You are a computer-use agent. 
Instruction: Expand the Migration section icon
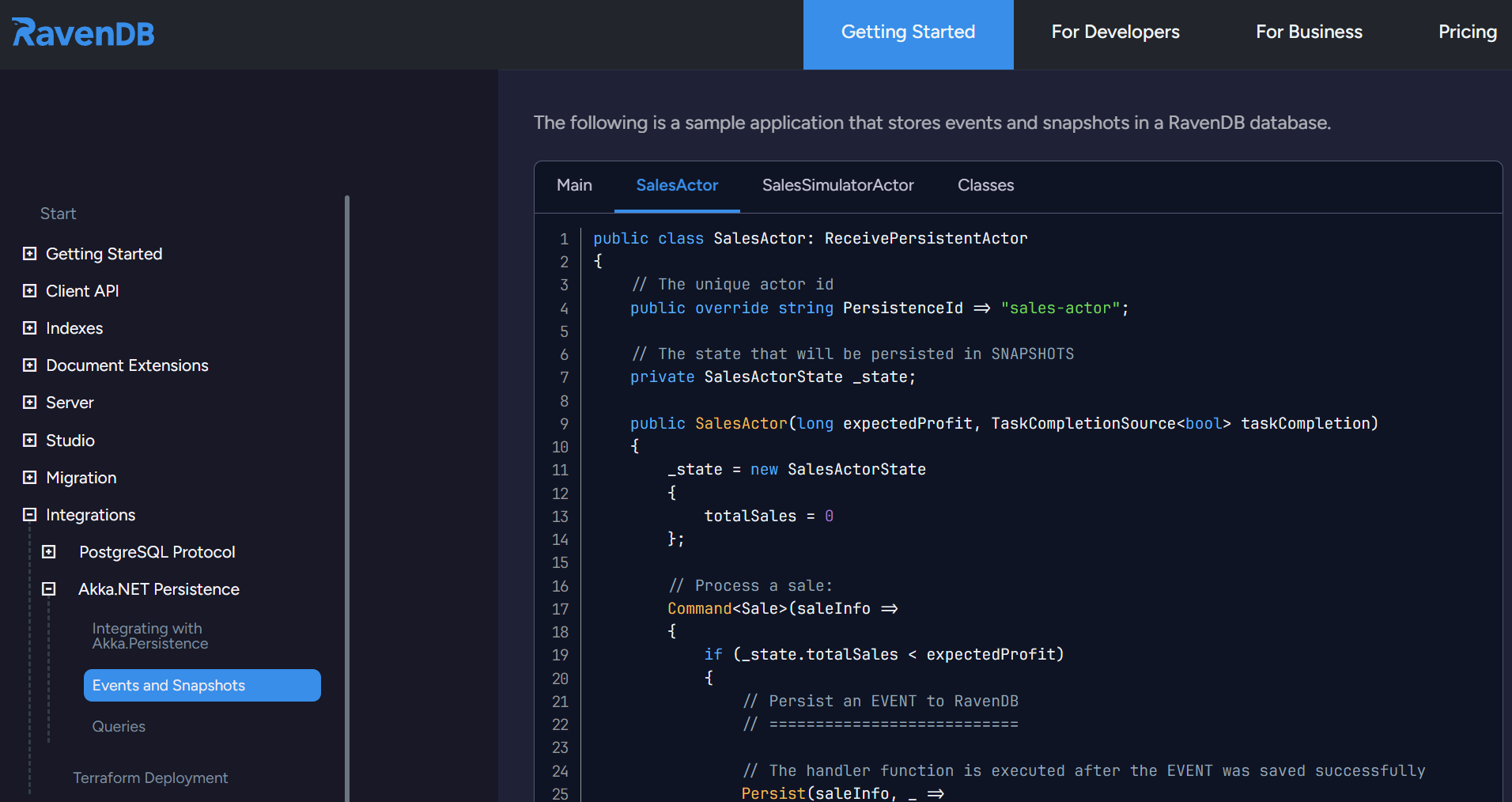(30, 478)
